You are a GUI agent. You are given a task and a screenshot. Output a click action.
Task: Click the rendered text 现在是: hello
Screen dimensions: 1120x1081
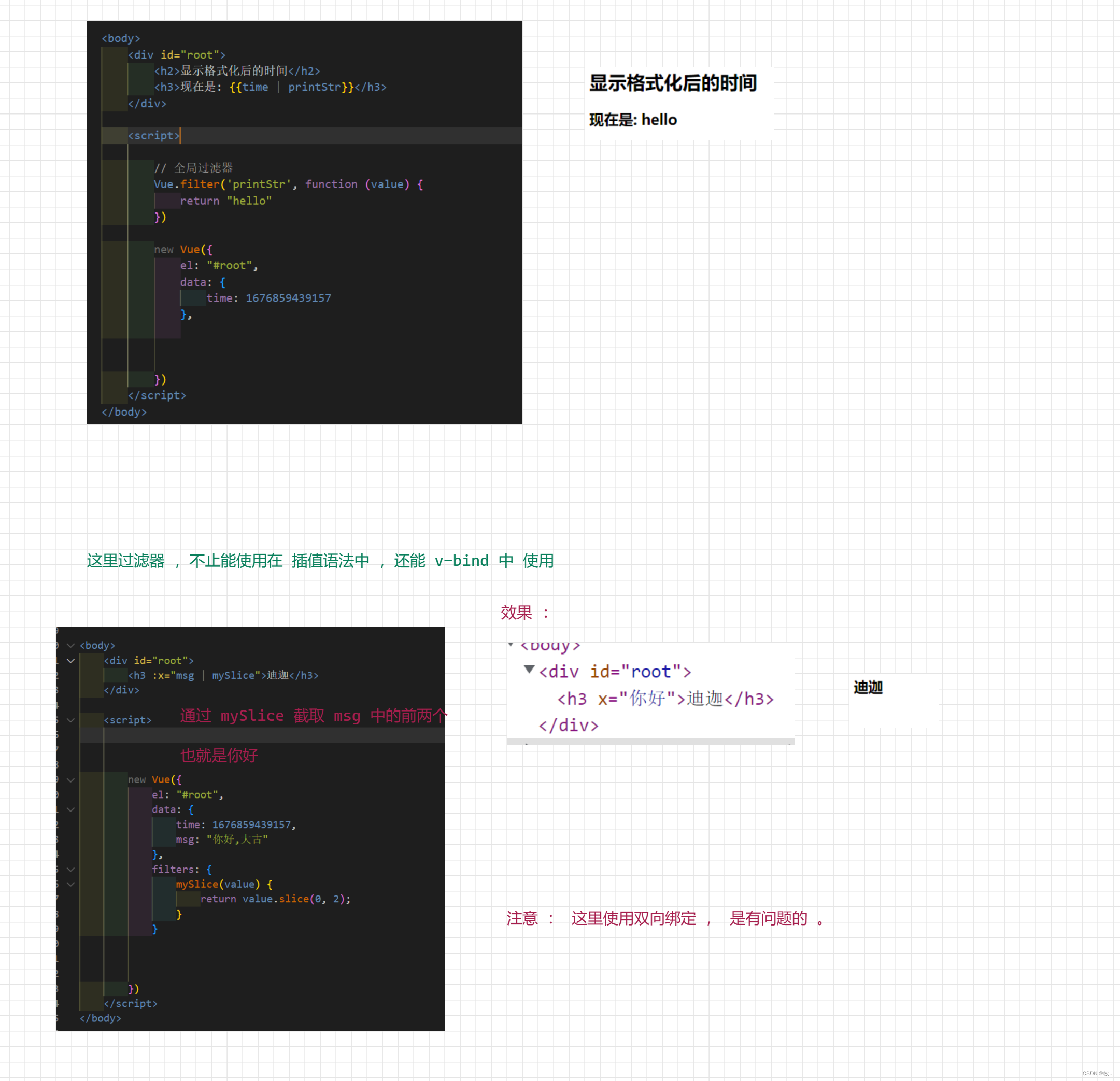pyautogui.click(x=633, y=120)
